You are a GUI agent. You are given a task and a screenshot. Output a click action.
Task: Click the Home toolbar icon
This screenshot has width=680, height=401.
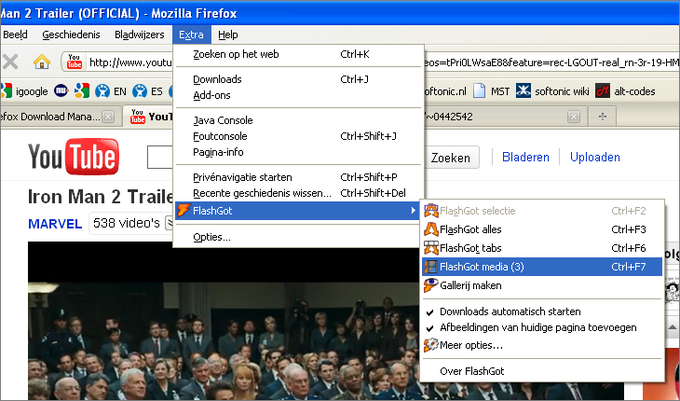pyautogui.click(x=42, y=62)
